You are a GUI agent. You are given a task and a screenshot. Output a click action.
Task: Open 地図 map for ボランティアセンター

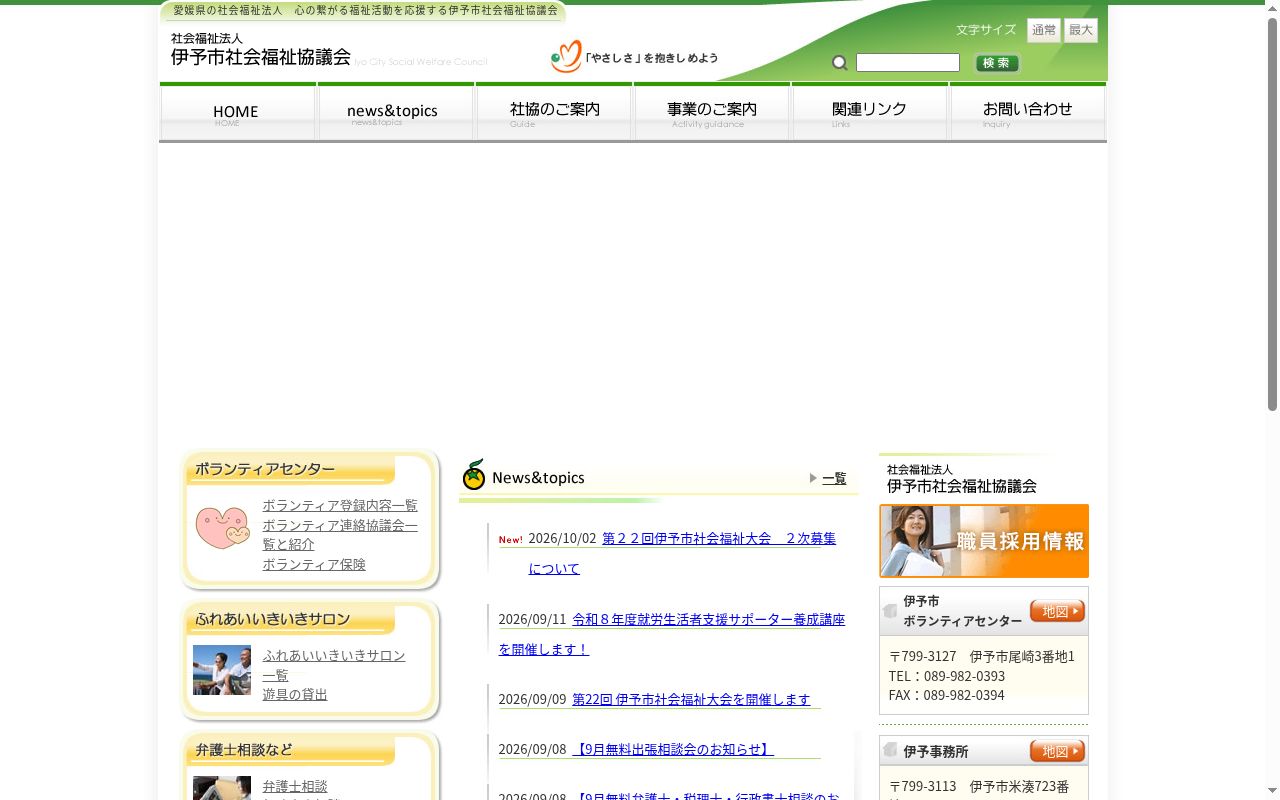point(1057,611)
